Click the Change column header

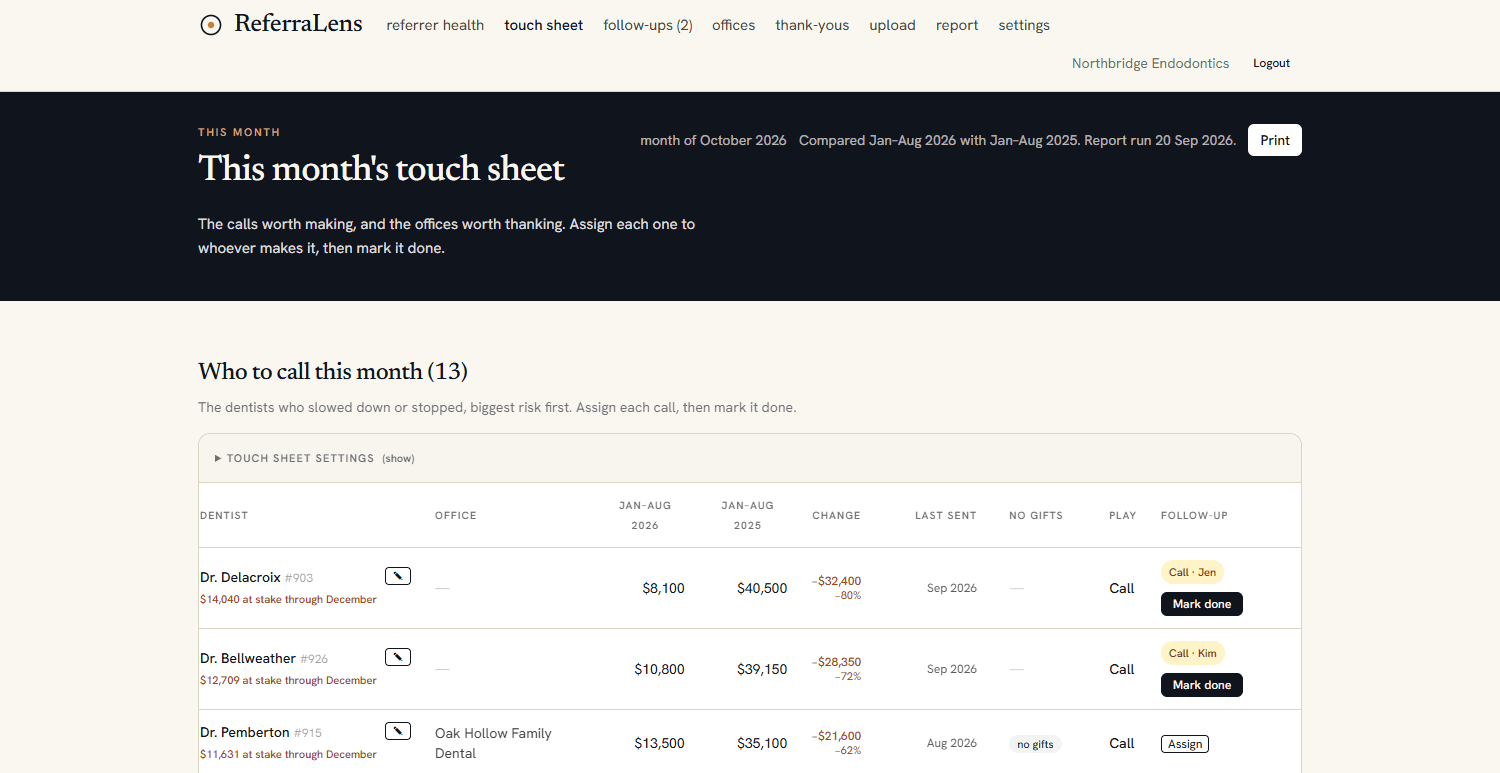[x=836, y=515]
